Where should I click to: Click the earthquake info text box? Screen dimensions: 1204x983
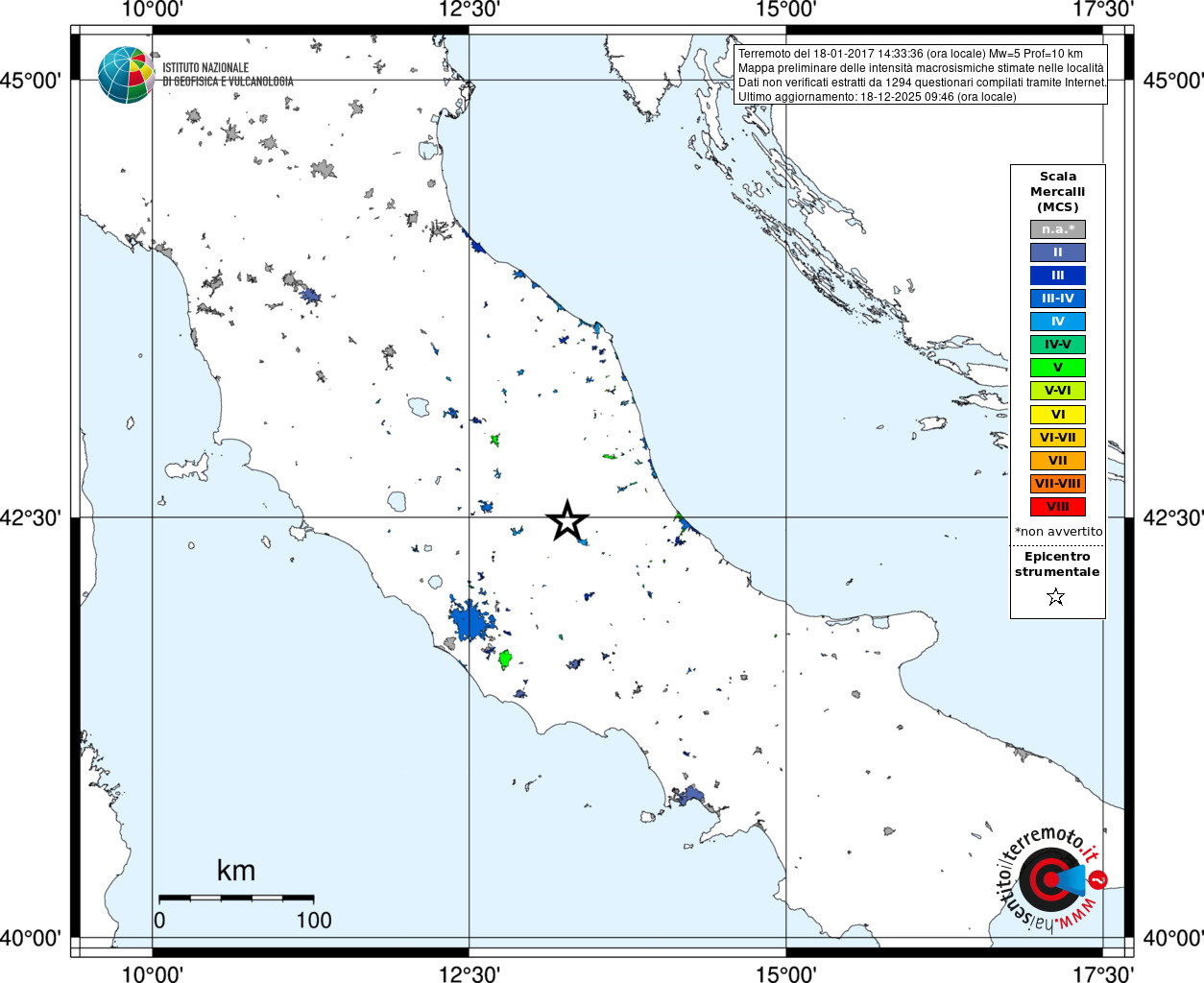922,75
